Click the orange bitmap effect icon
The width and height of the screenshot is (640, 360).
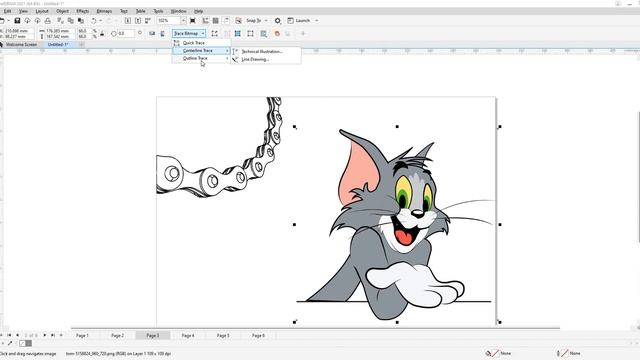click(277, 33)
